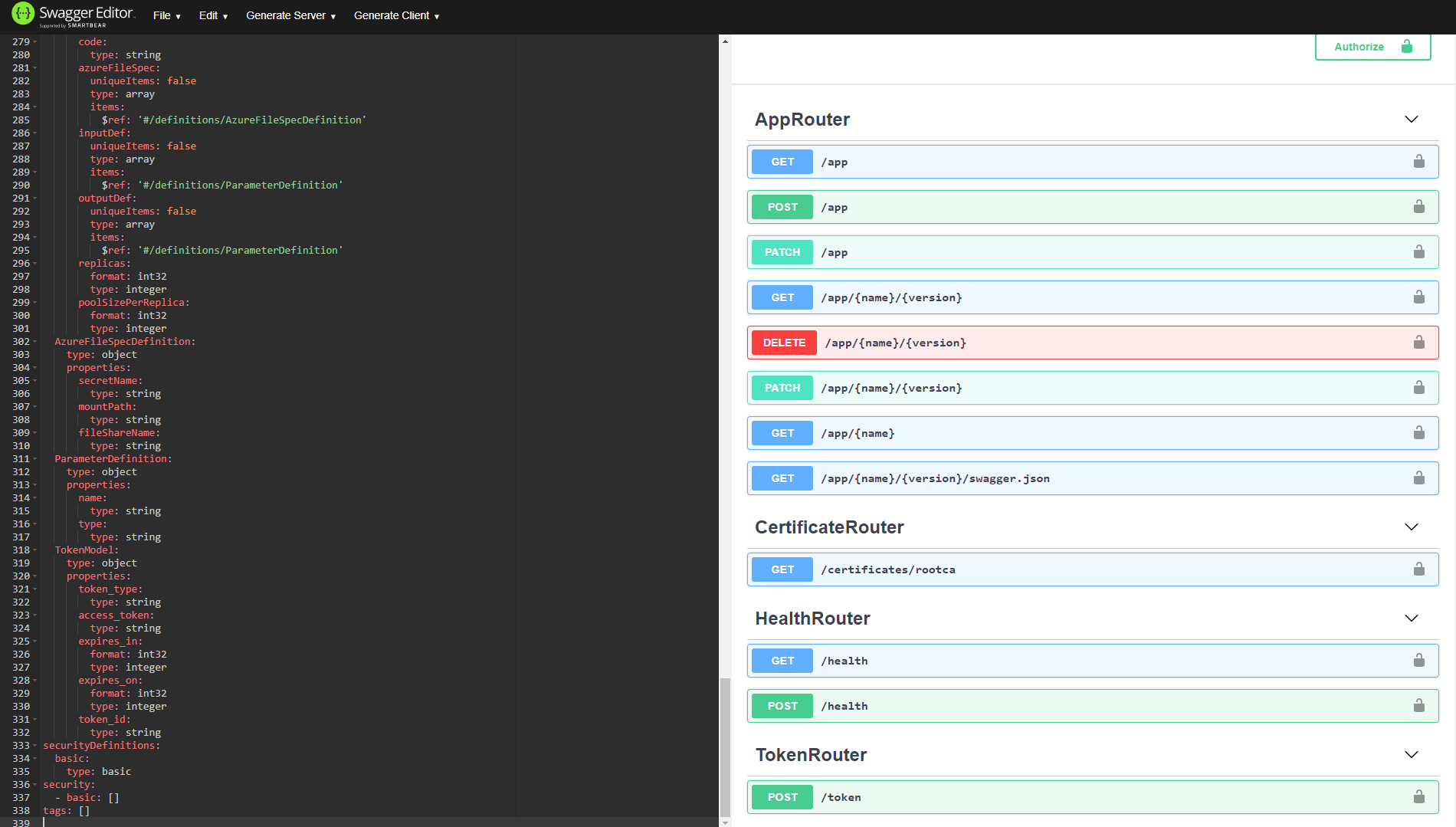Viewport: 1456px width, 827px height.
Task: Open the File menu
Action: [x=166, y=15]
